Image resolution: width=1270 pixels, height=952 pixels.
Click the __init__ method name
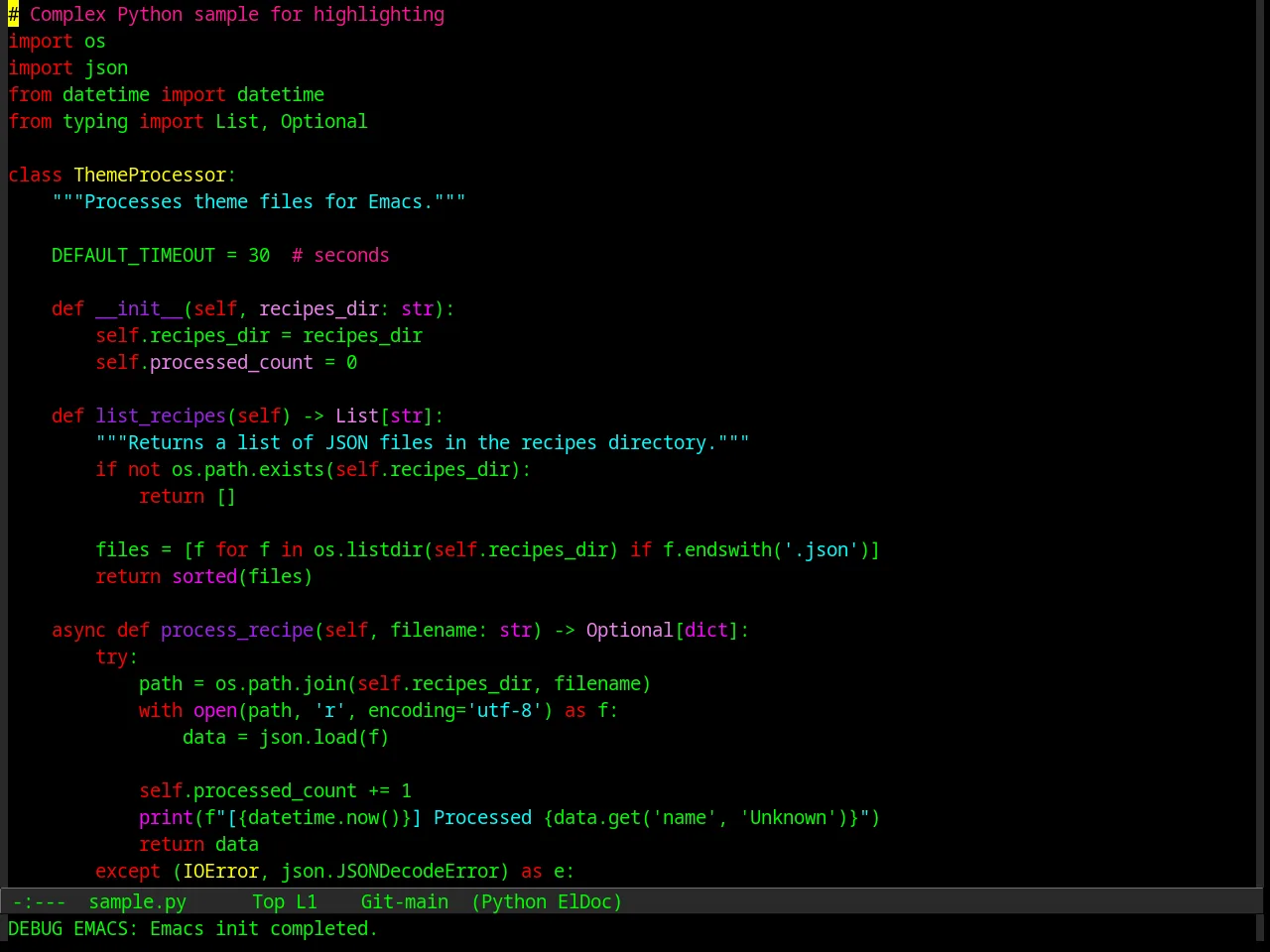click(x=139, y=308)
